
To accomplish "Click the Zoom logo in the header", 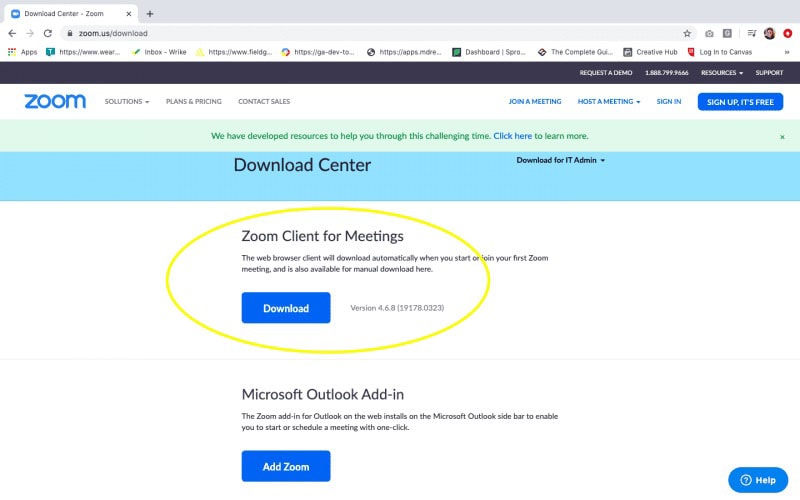I will point(55,101).
